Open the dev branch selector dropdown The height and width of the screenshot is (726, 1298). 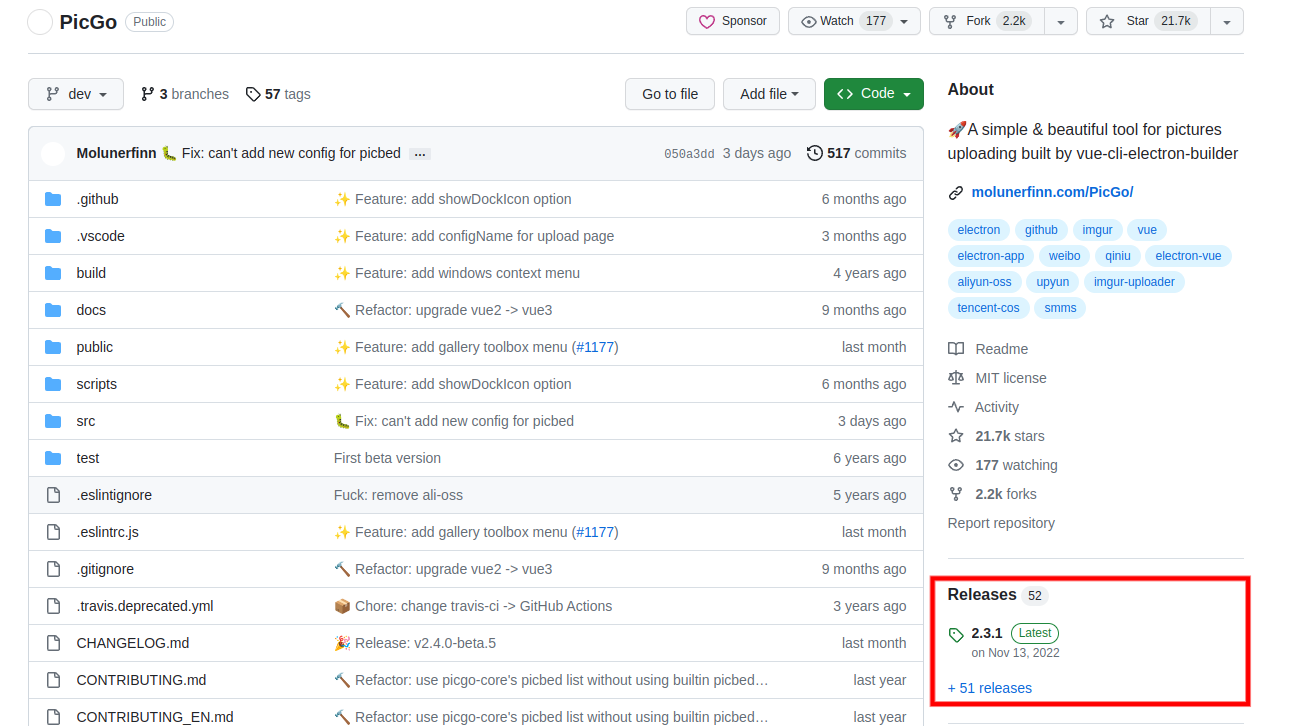[76, 94]
